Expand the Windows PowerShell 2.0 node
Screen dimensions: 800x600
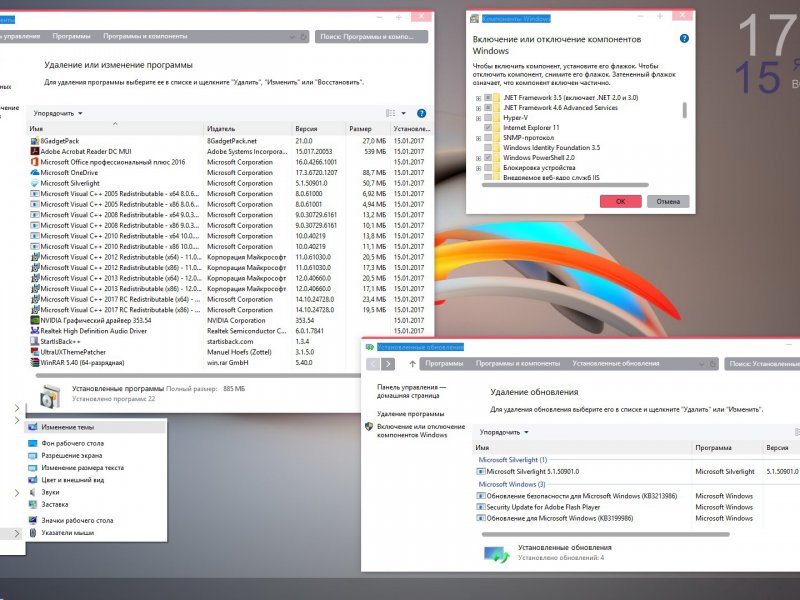click(479, 158)
